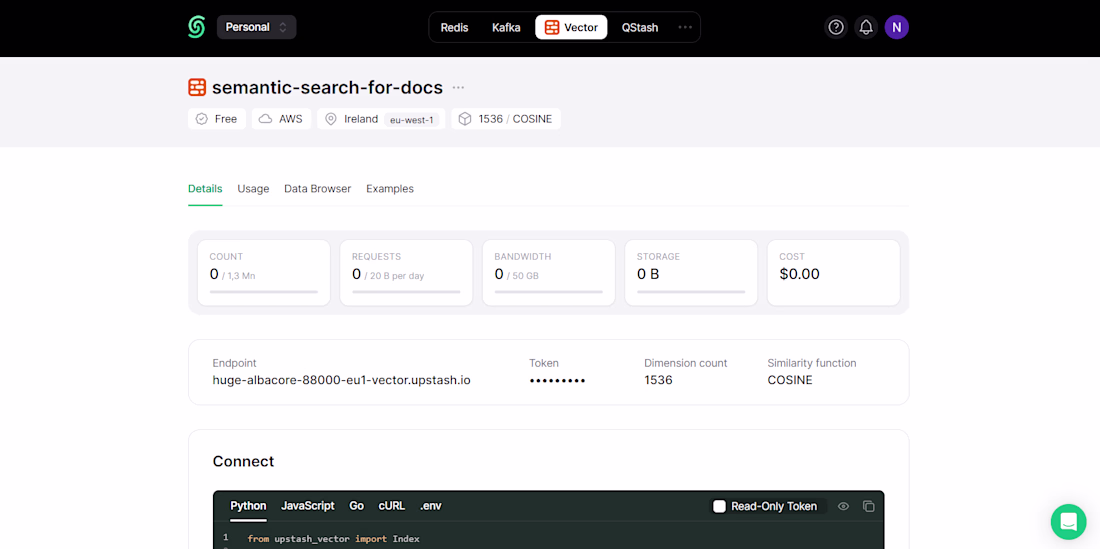This screenshot has height=549, width=1100.
Task: Open the notifications bell
Action: (866, 27)
